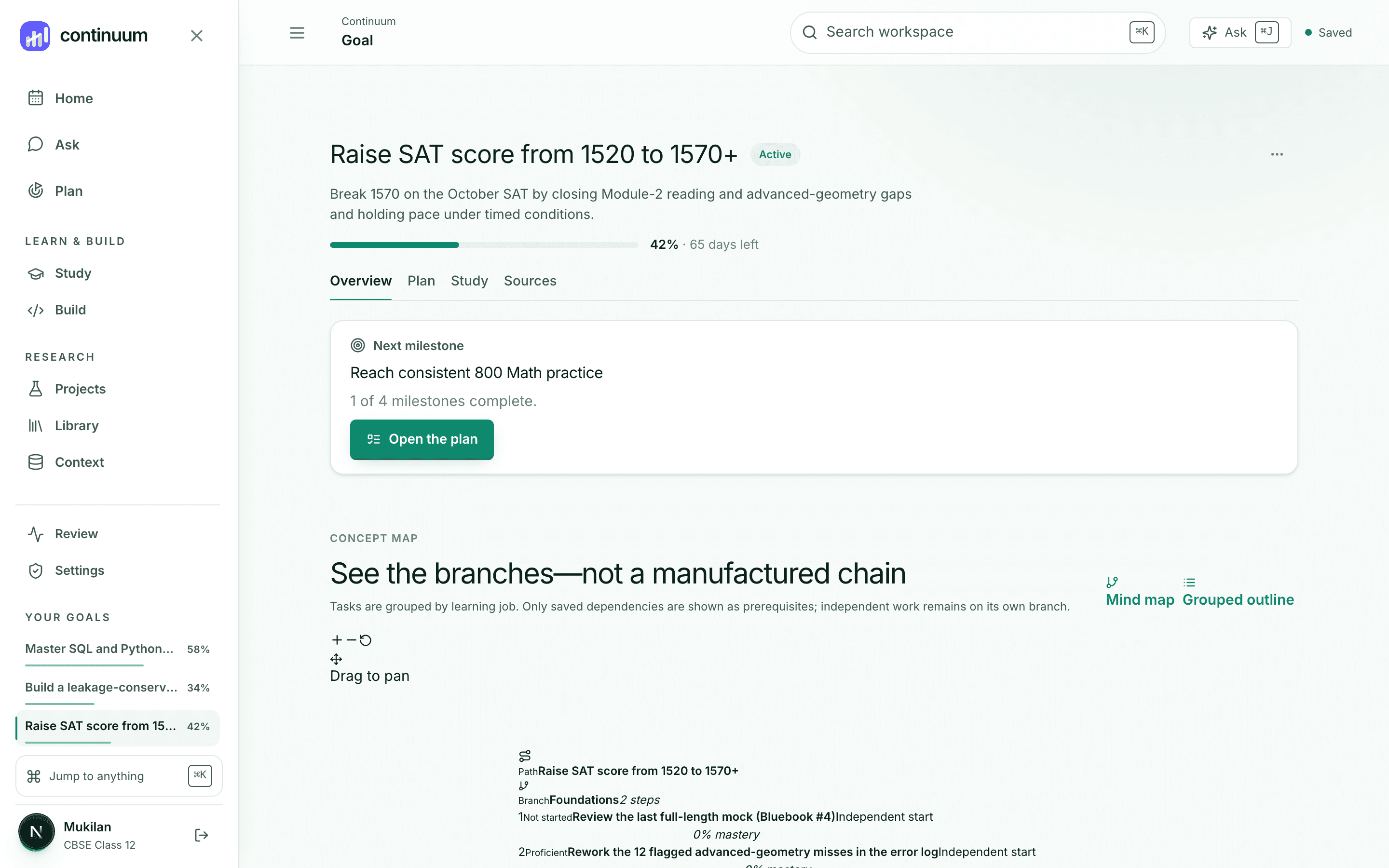Select the Plan tab of the goal

(x=422, y=281)
